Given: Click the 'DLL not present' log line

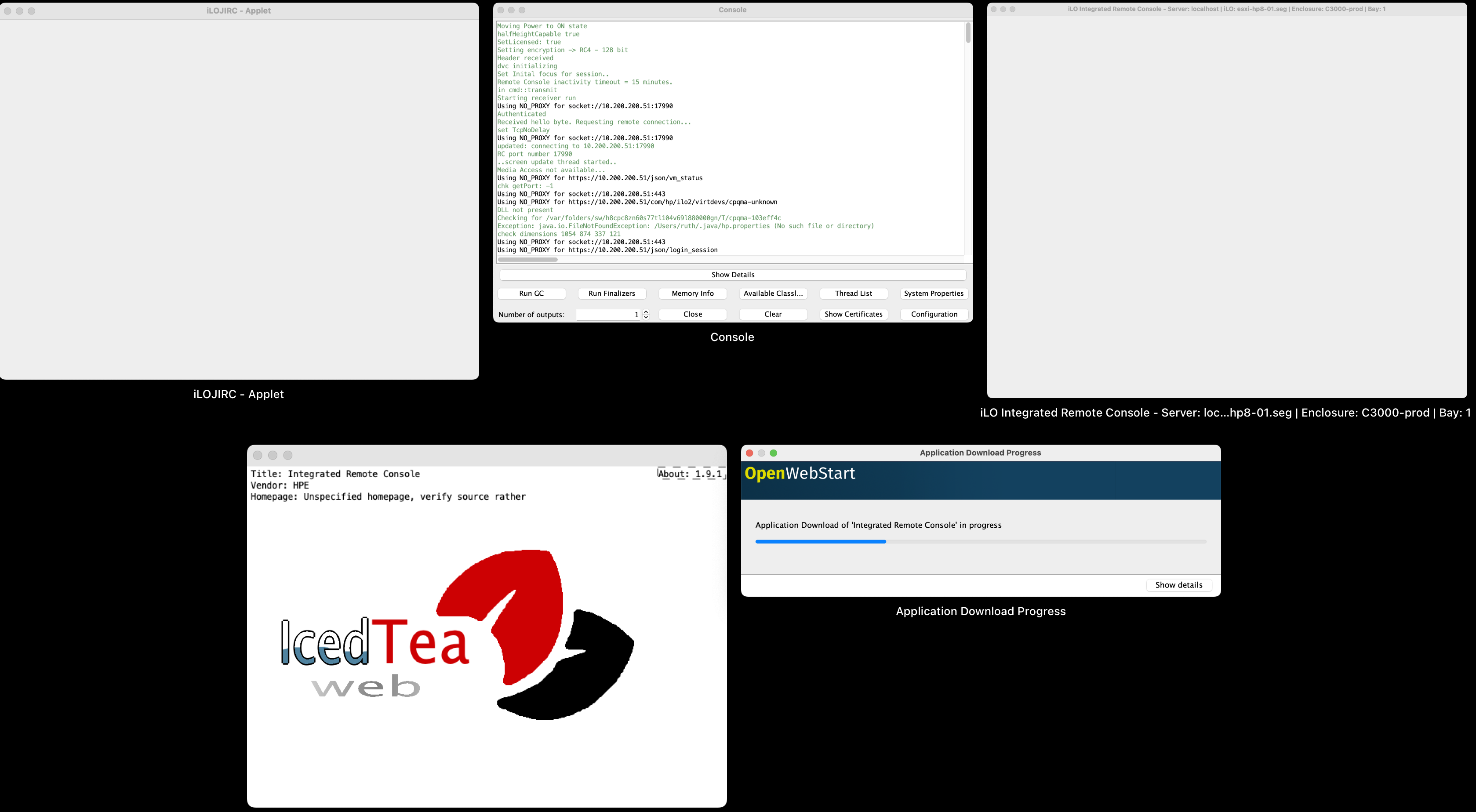Looking at the screenshot, I should [525, 210].
